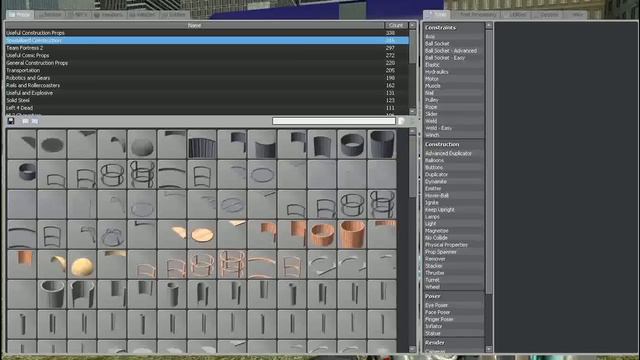Select the Left 4 Dead category
The height and width of the screenshot is (360, 640).
tap(207, 108)
